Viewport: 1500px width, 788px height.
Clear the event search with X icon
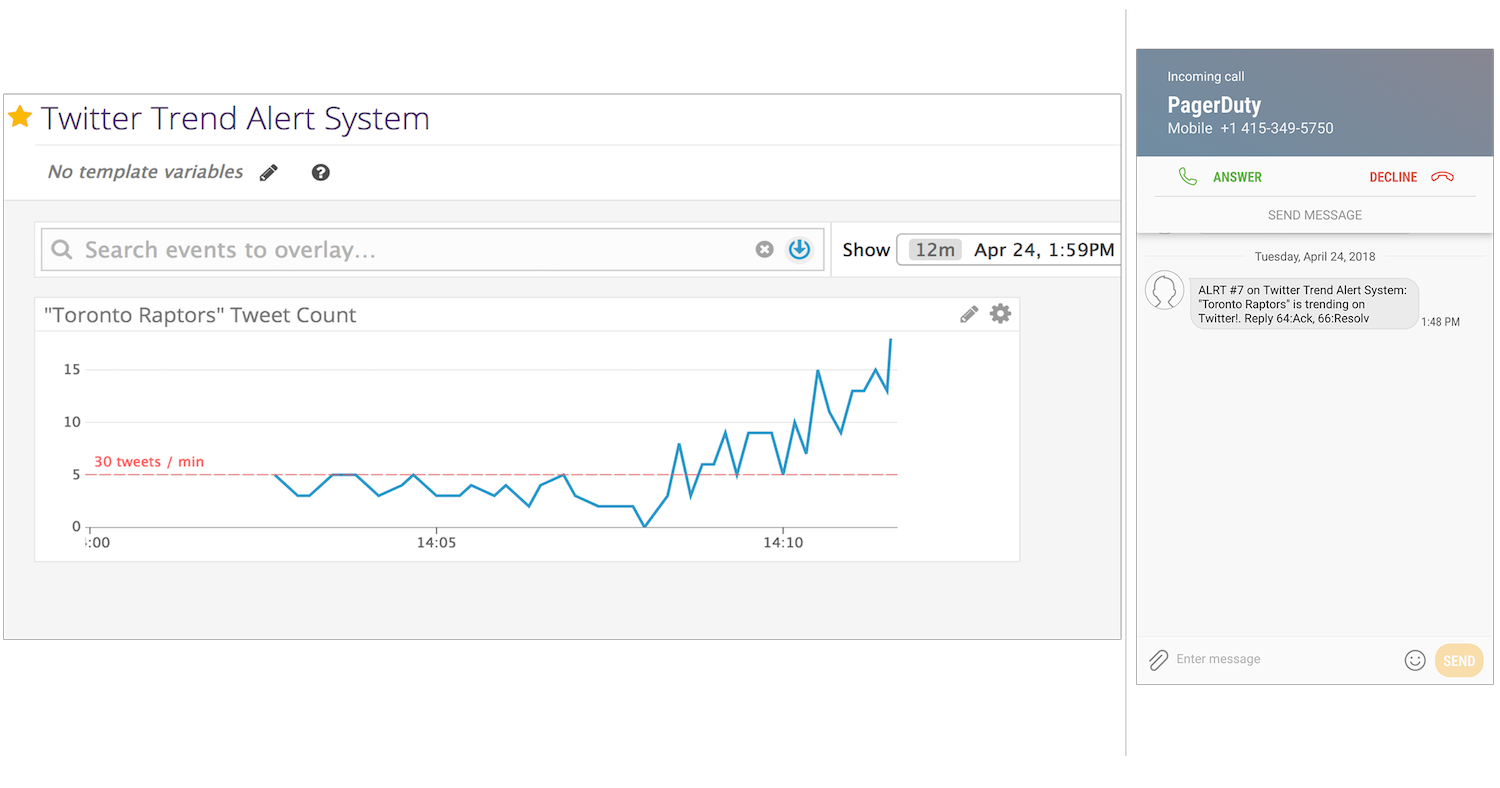(764, 249)
